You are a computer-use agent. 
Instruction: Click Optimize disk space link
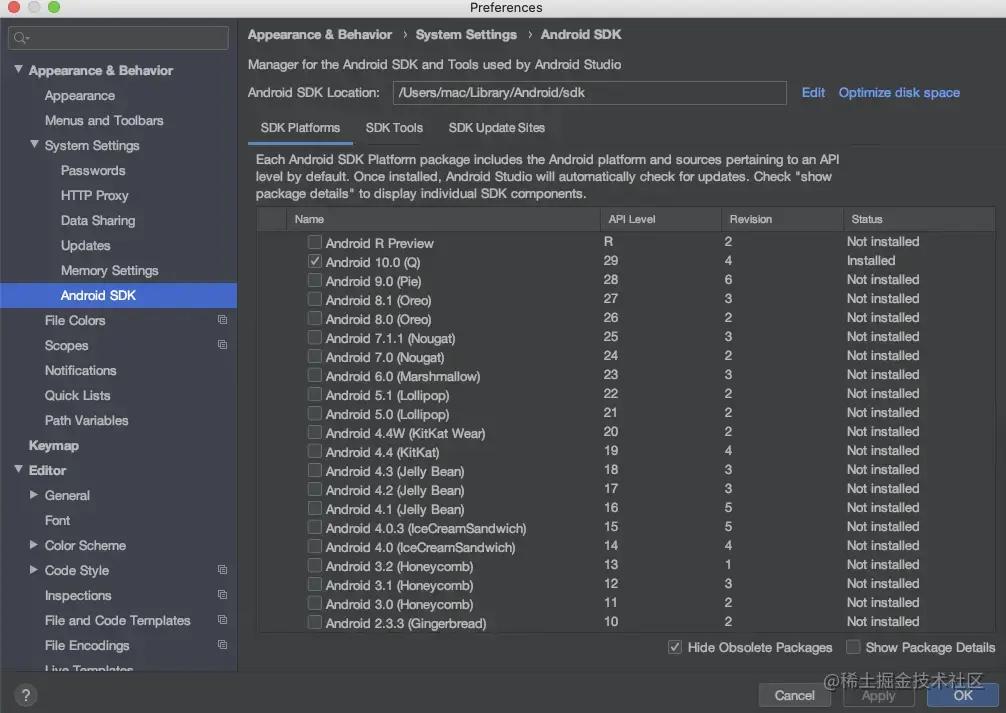(x=899, y=92)
